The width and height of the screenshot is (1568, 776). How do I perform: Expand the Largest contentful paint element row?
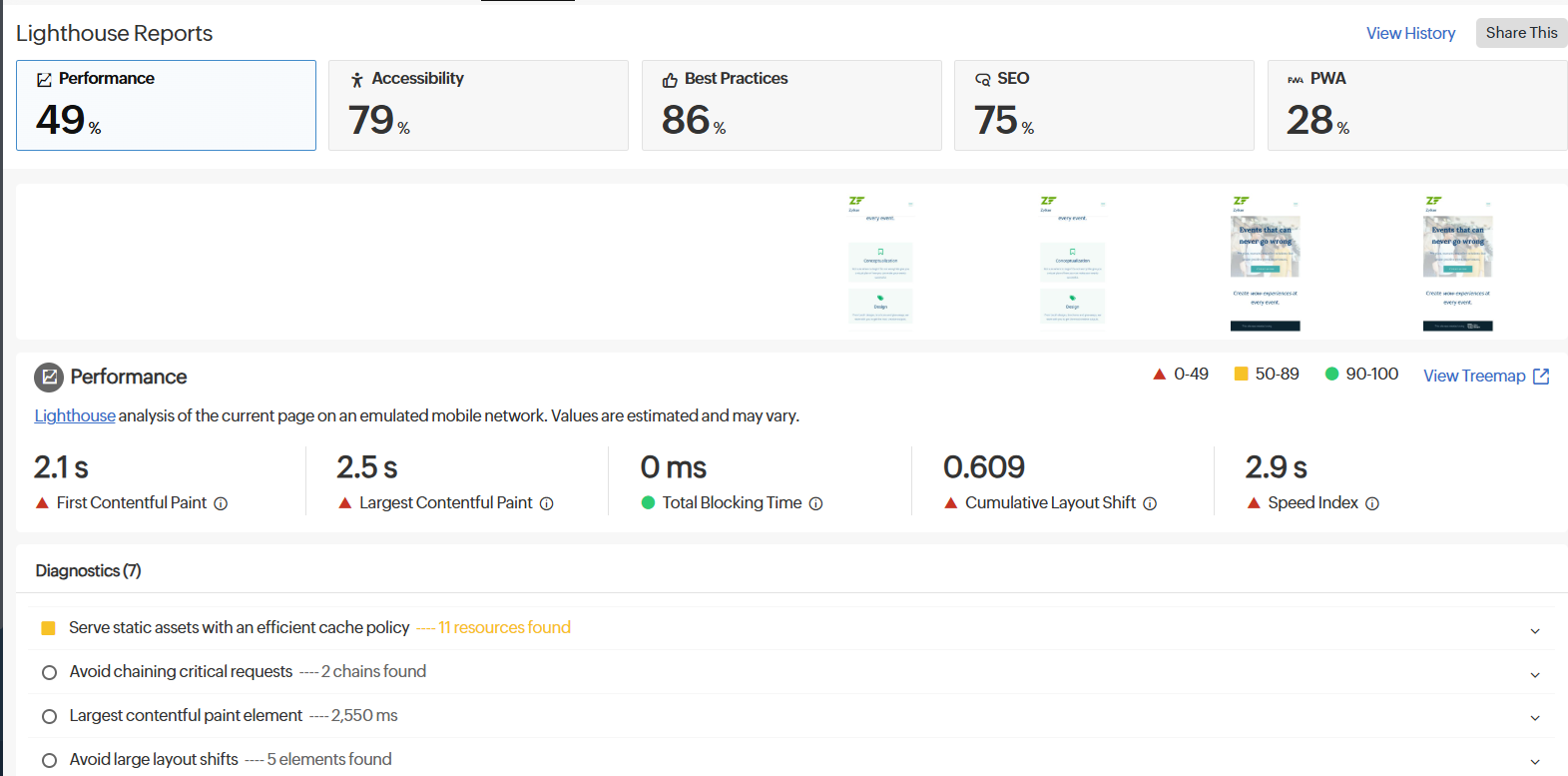1535,718
